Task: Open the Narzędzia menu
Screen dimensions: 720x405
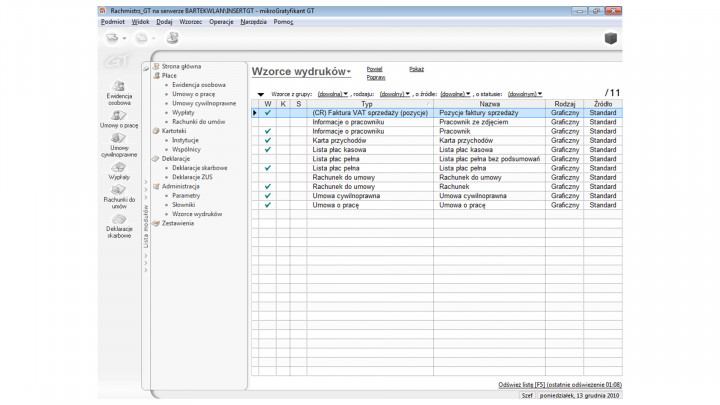Action: (253, 21)
